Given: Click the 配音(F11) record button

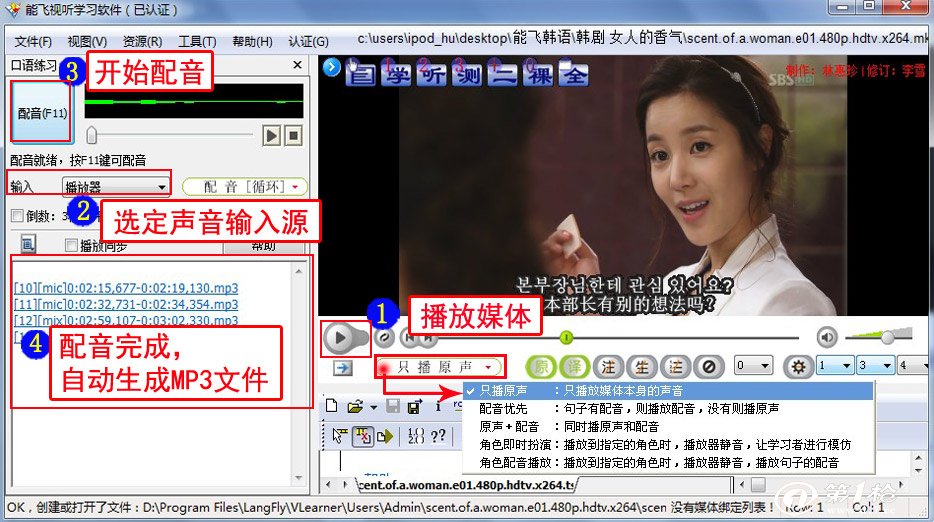Looking at the screenshot, I should tap(42, 112).
